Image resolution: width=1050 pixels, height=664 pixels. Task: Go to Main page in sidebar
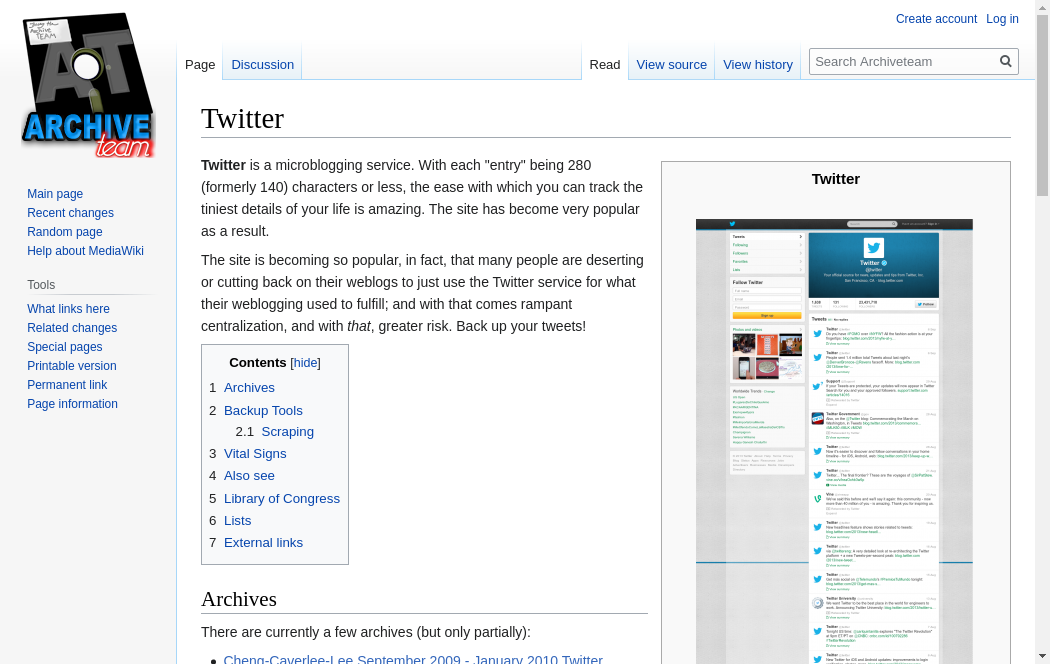click(55, 194)
